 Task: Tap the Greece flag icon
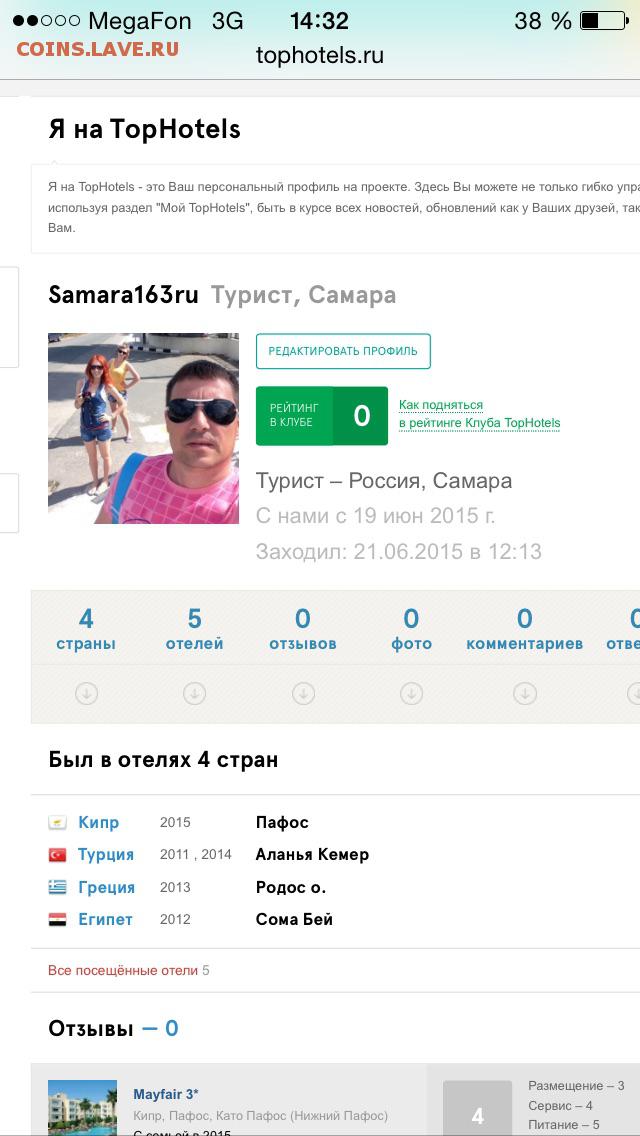pyautogui.click(x=57, y=887)
